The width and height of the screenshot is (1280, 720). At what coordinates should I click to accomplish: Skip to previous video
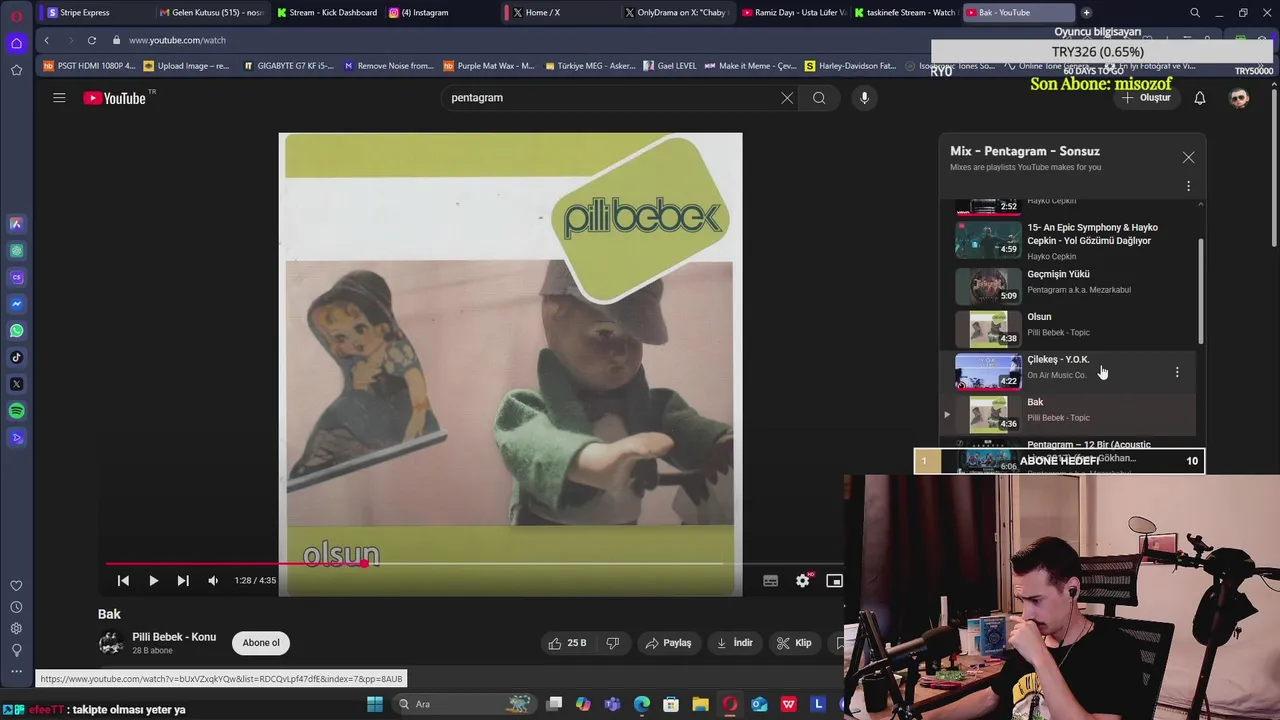point(123,581)
